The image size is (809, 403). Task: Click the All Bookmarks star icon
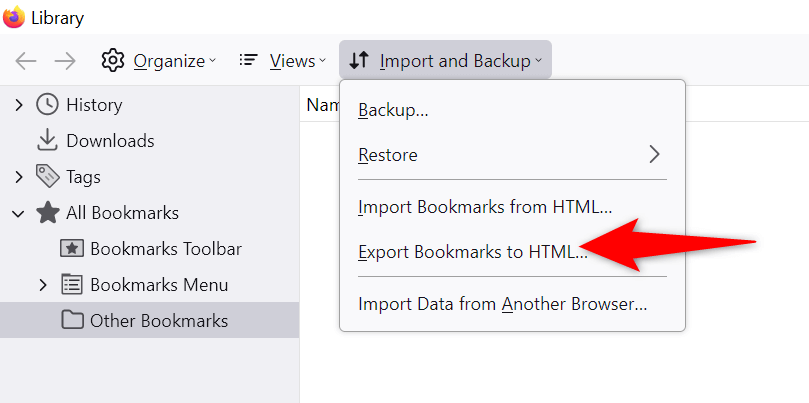pos(48,213)
